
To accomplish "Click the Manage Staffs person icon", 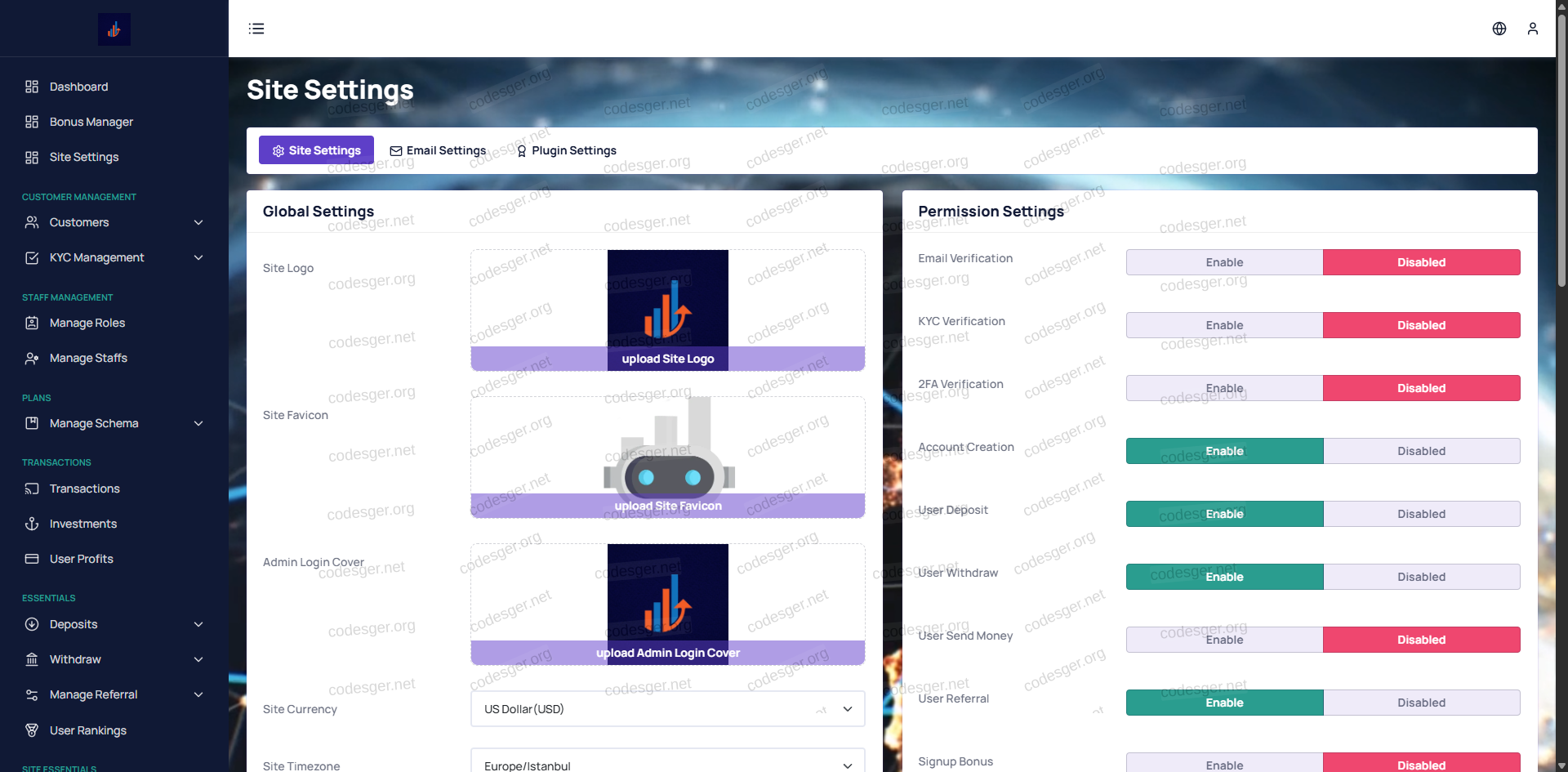I will (x=32, y=358).
